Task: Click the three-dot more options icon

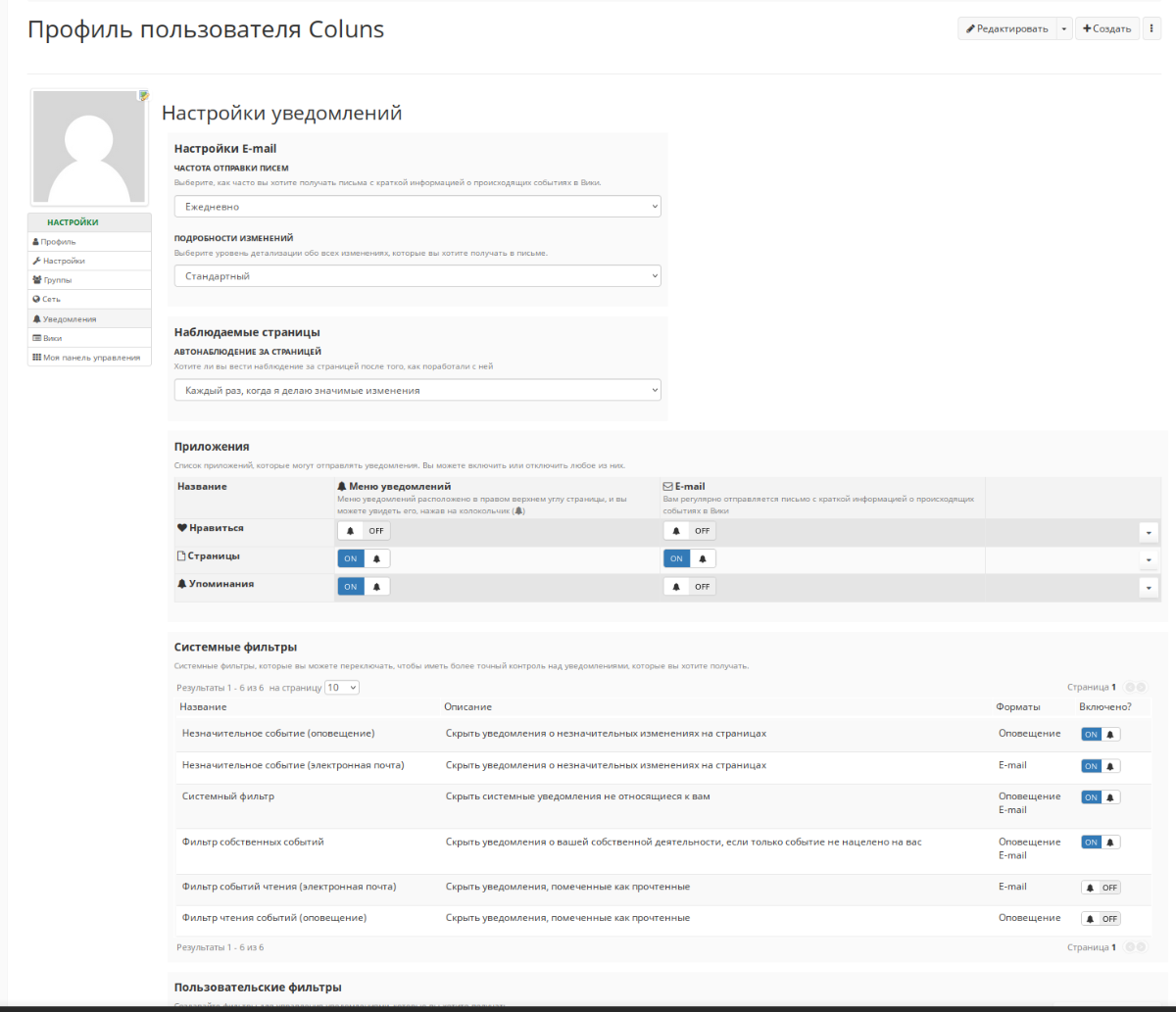Action: coord(1152,28)
